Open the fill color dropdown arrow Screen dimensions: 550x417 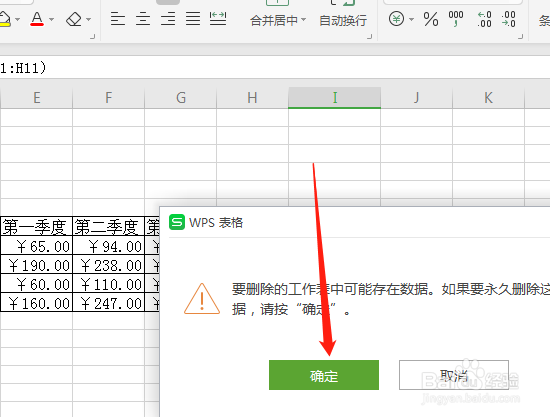18,19
